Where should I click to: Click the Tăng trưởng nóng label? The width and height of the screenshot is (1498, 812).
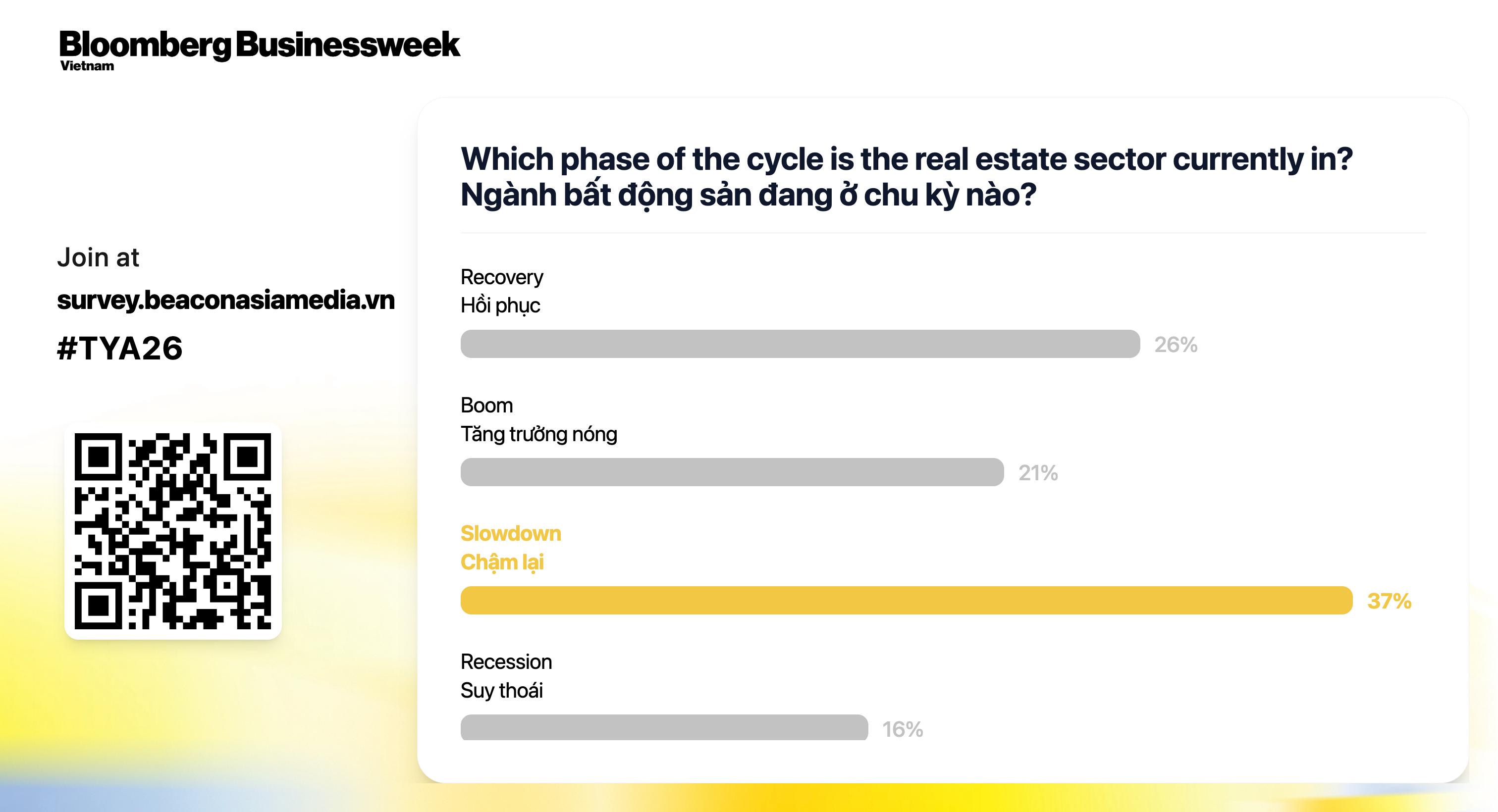click(x=538, y=434)
